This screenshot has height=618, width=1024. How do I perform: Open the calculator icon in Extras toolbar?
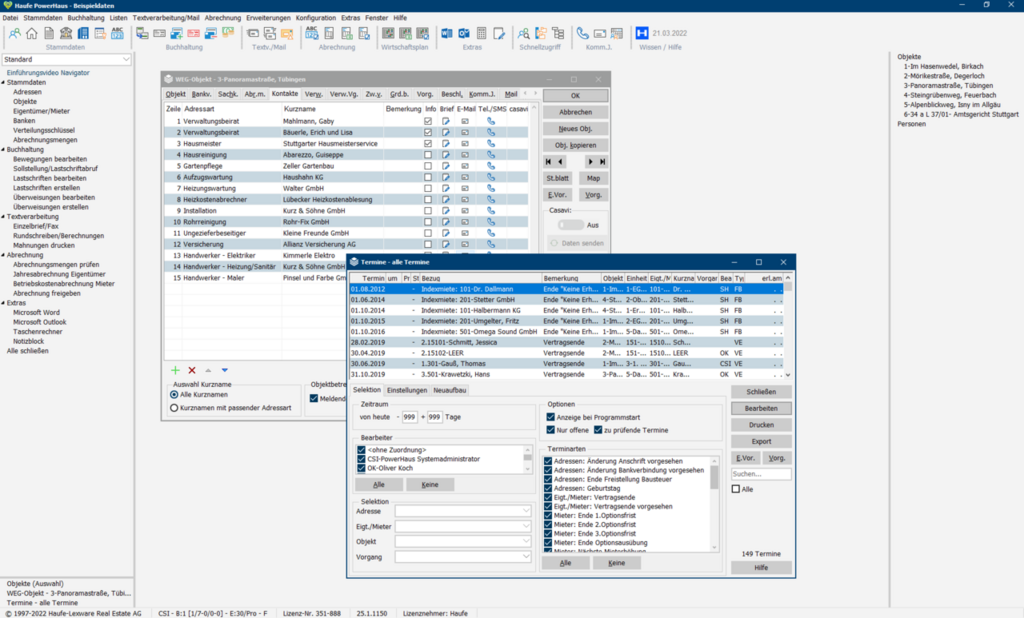pyautogui.click(x=481, y=33)
